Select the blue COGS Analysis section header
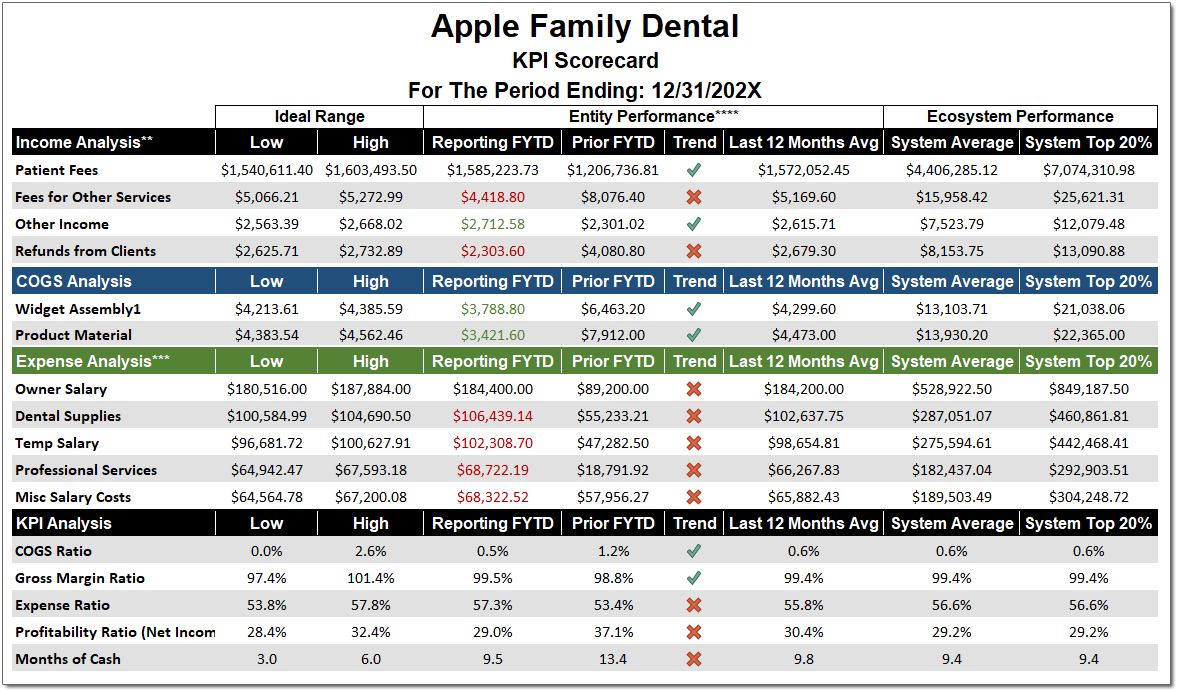This screenshot has height=691, width=1177. (74, 281)
